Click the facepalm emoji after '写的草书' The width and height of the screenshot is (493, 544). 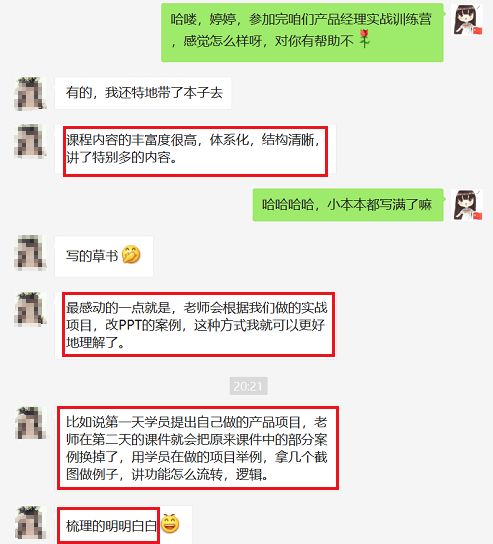[x=131, y=255]
